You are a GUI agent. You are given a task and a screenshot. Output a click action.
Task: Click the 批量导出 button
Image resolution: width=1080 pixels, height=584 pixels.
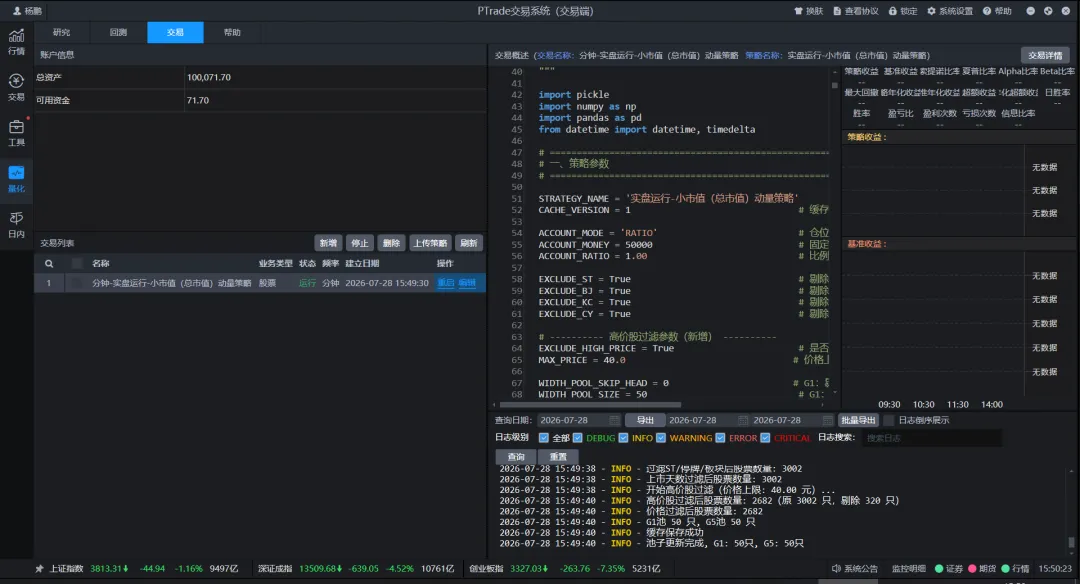pos(858,420)
